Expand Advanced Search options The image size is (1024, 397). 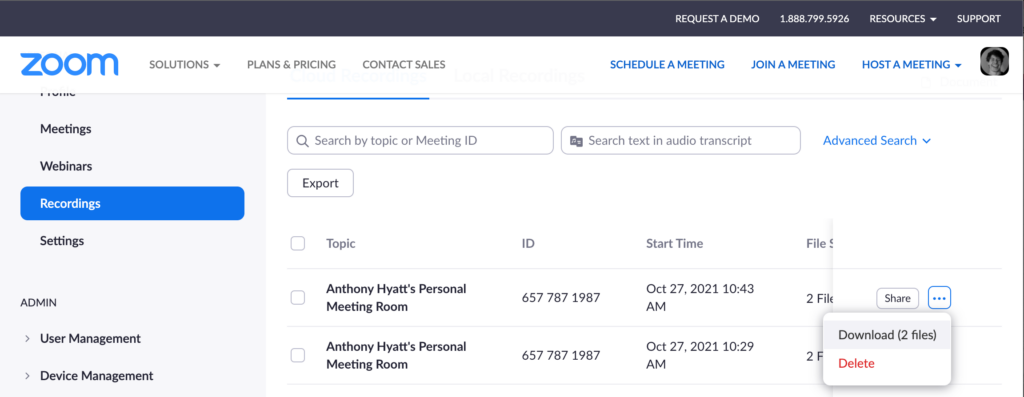pos(876,140)
